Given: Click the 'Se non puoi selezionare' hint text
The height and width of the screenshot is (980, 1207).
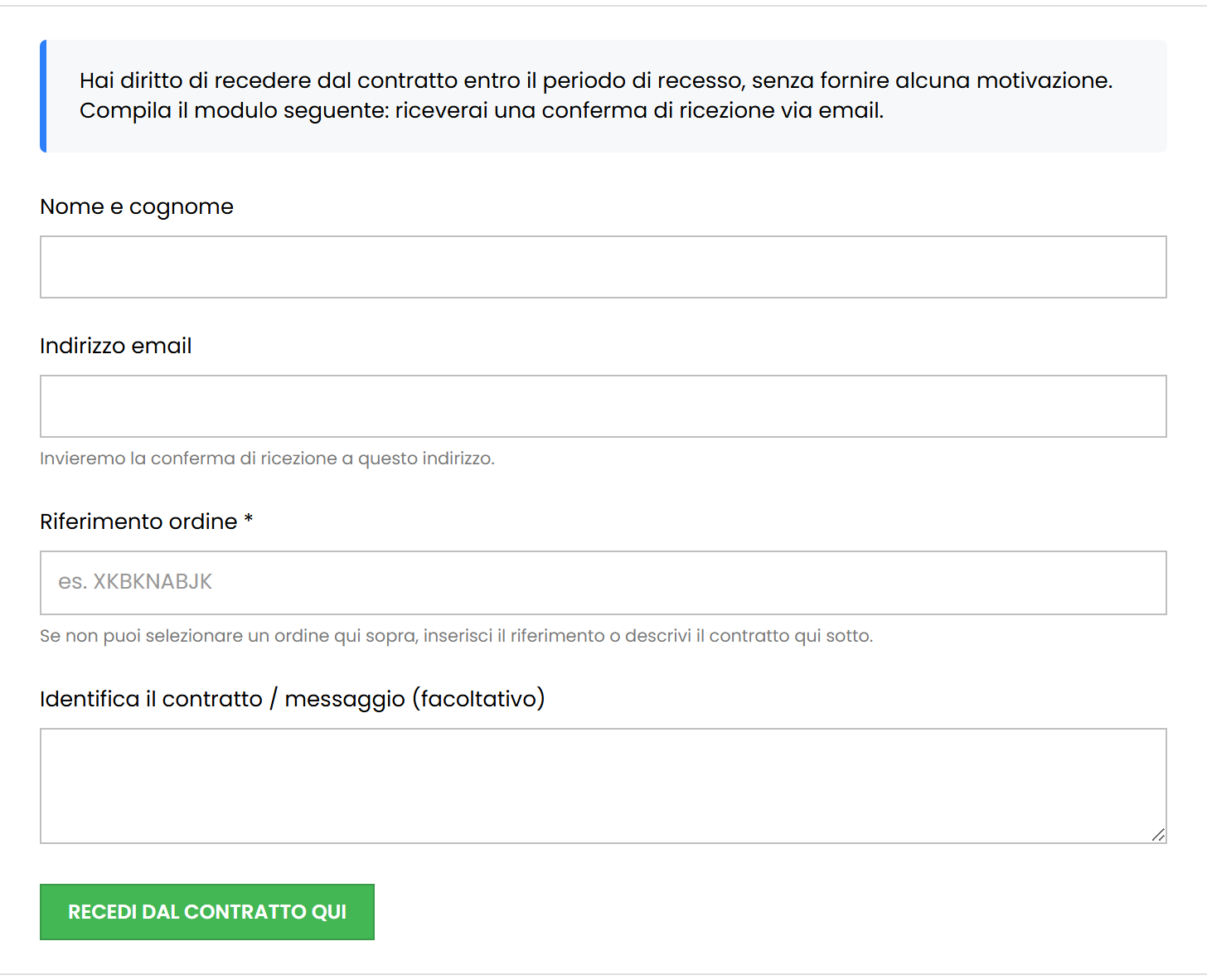Looking at the screenshot, I should click(x=456, y=636).
